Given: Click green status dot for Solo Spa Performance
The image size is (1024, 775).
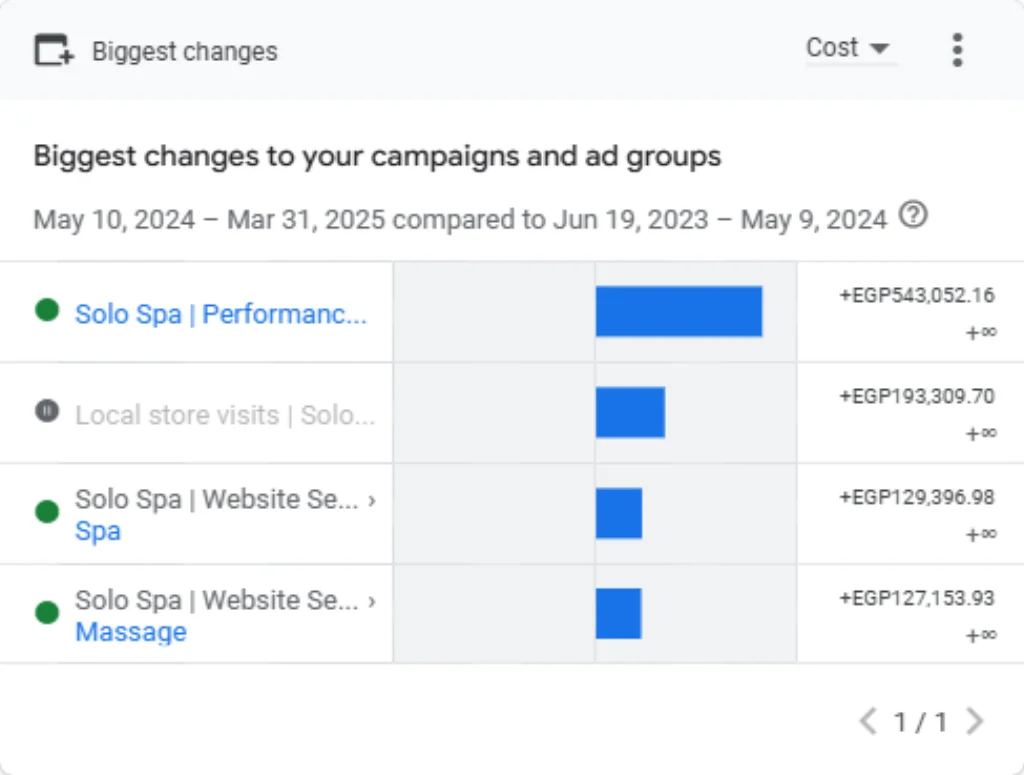Looking at the screenshot, I should pos(47,310).
